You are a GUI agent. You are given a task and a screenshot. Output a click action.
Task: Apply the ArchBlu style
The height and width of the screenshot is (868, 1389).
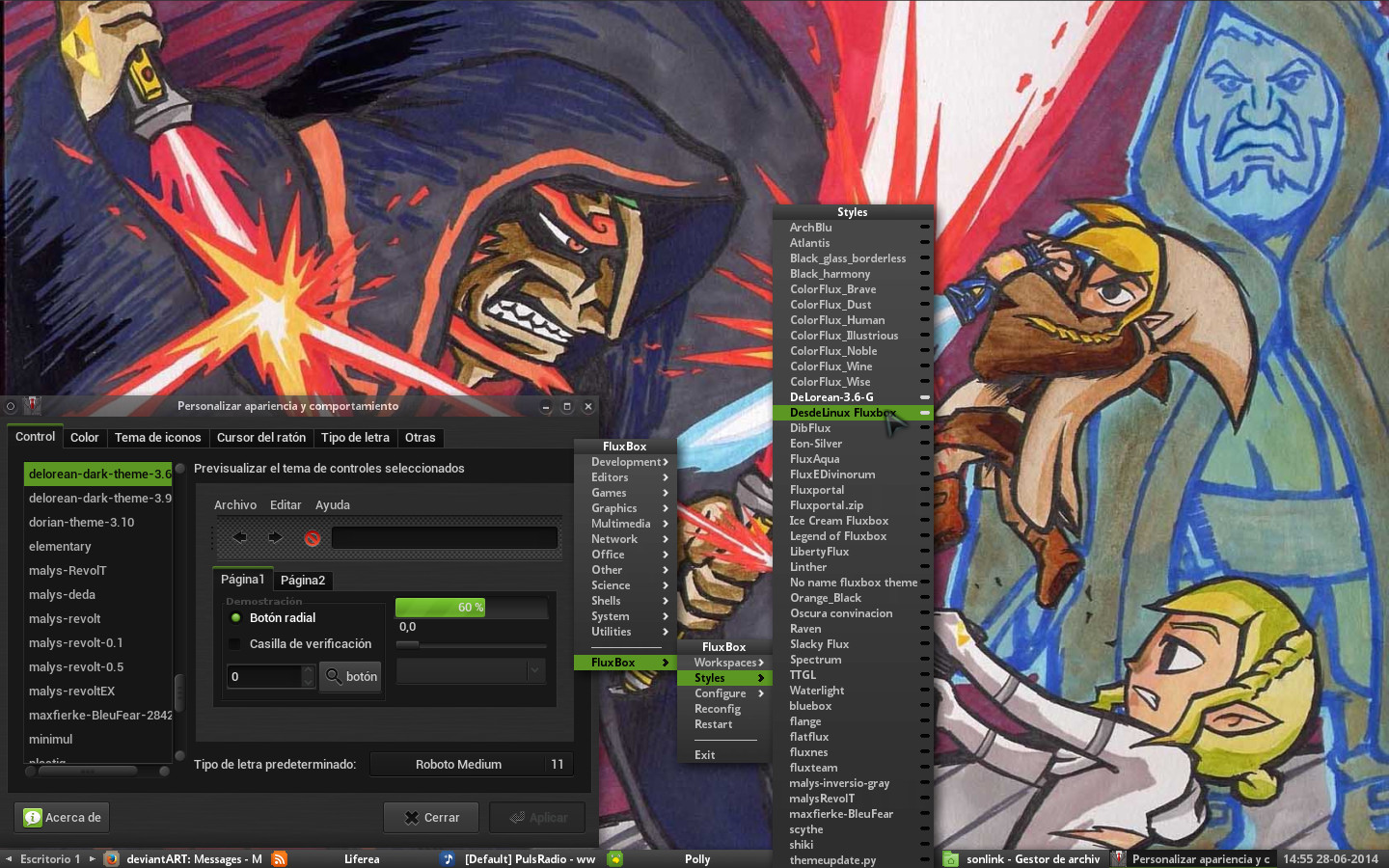[x=853, y=228]
